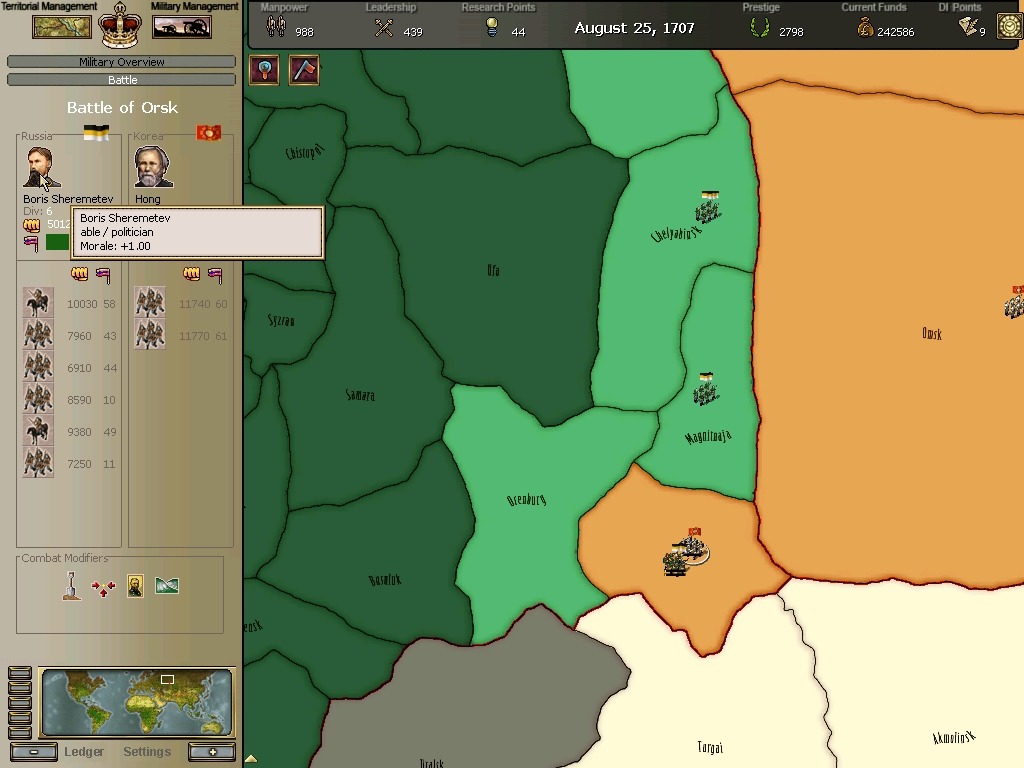
Task: Click the Akmolinsk province label
Action: click(x=953, y=737)
